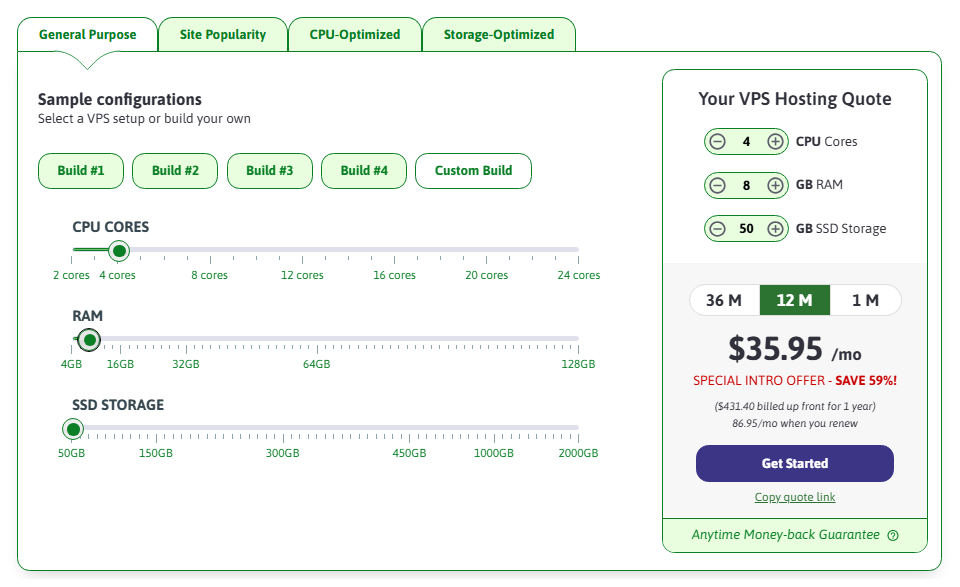
Task: Decrease GB SSD Storage via minus icon
Action: coord(718,228)
